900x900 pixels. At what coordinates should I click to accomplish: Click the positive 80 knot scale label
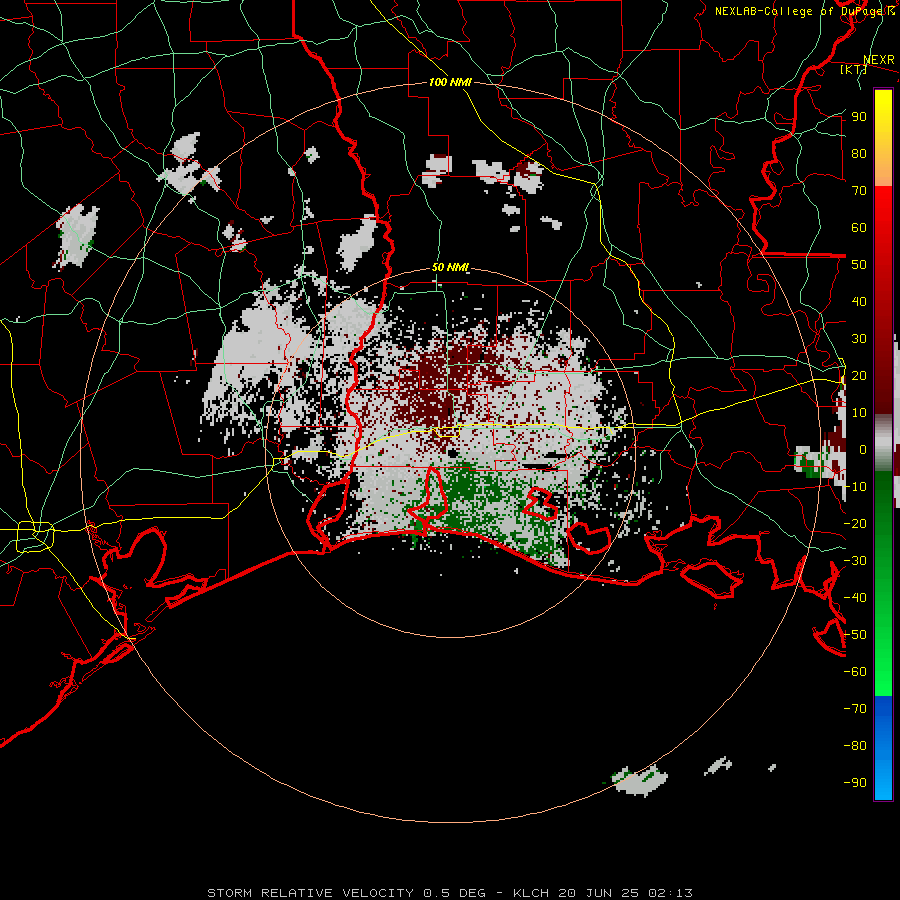[859, 153]
